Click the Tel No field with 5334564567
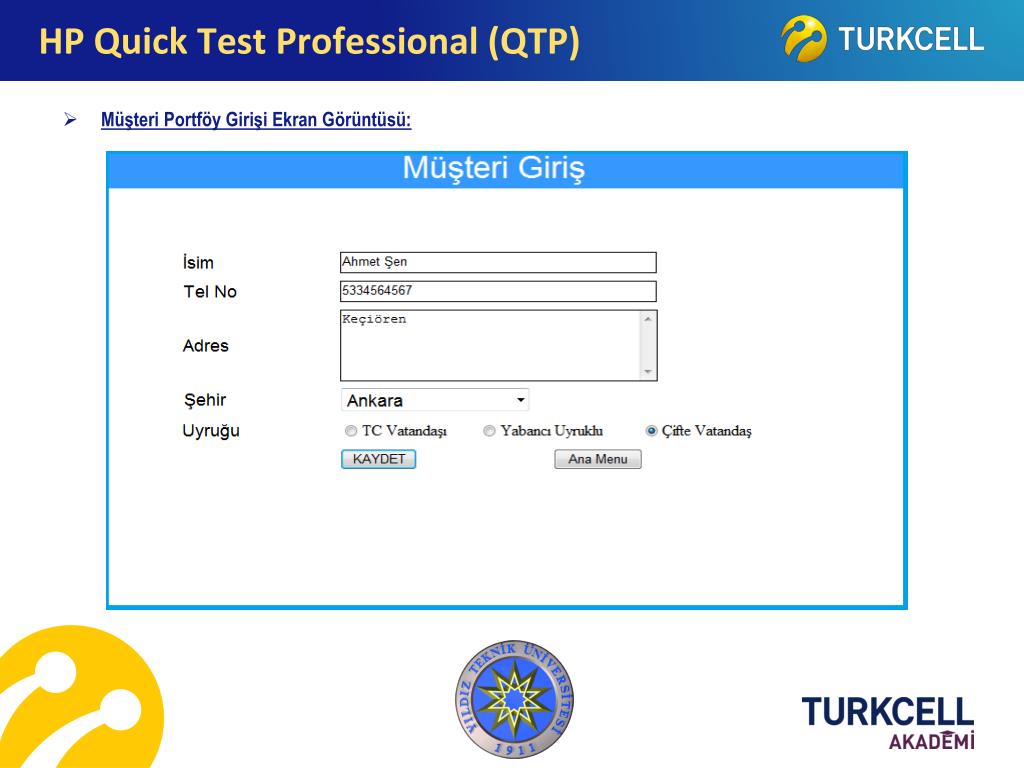The image size is (1024, 768). [x=498, y=291]
